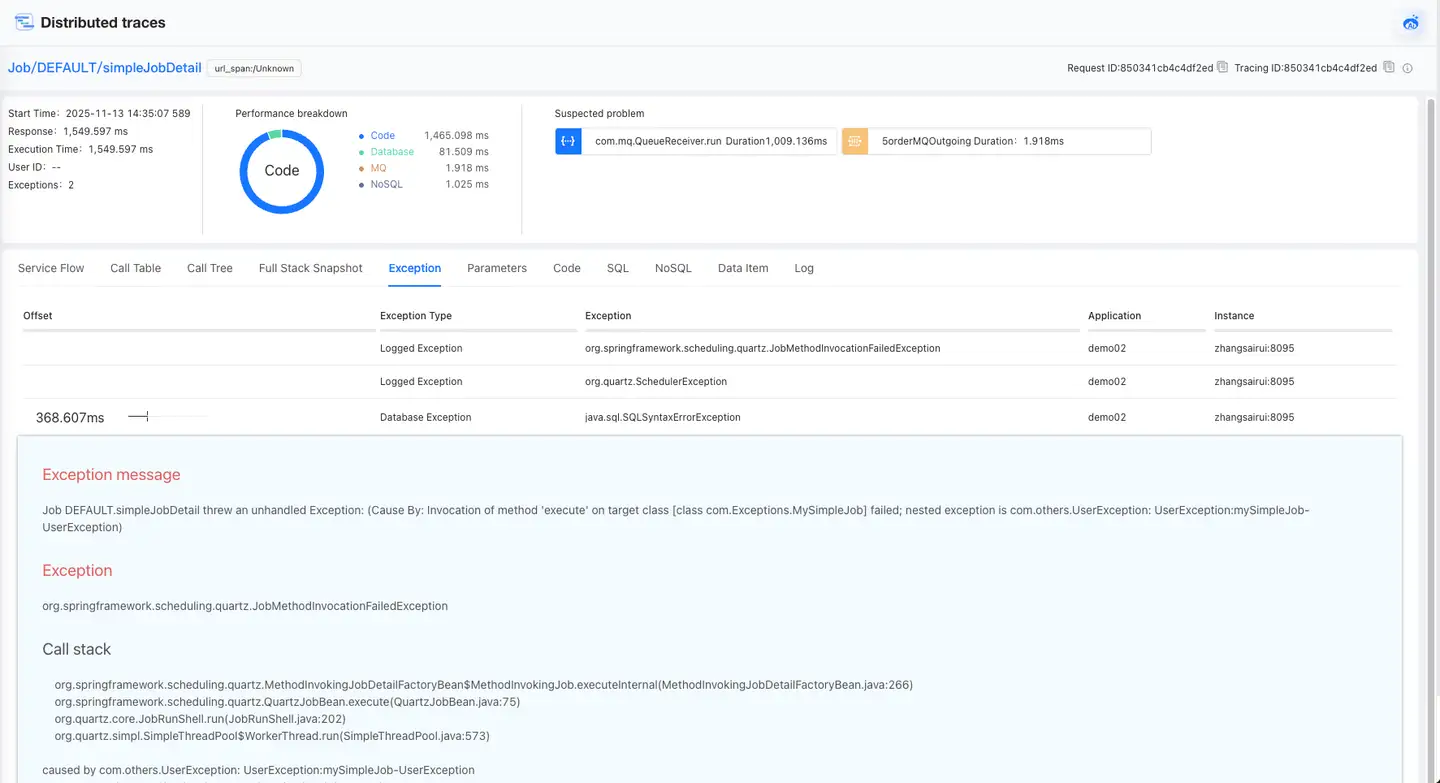
Task: Toggle the Code legend item
Action: pyautogui.click(x=382, y=135)
